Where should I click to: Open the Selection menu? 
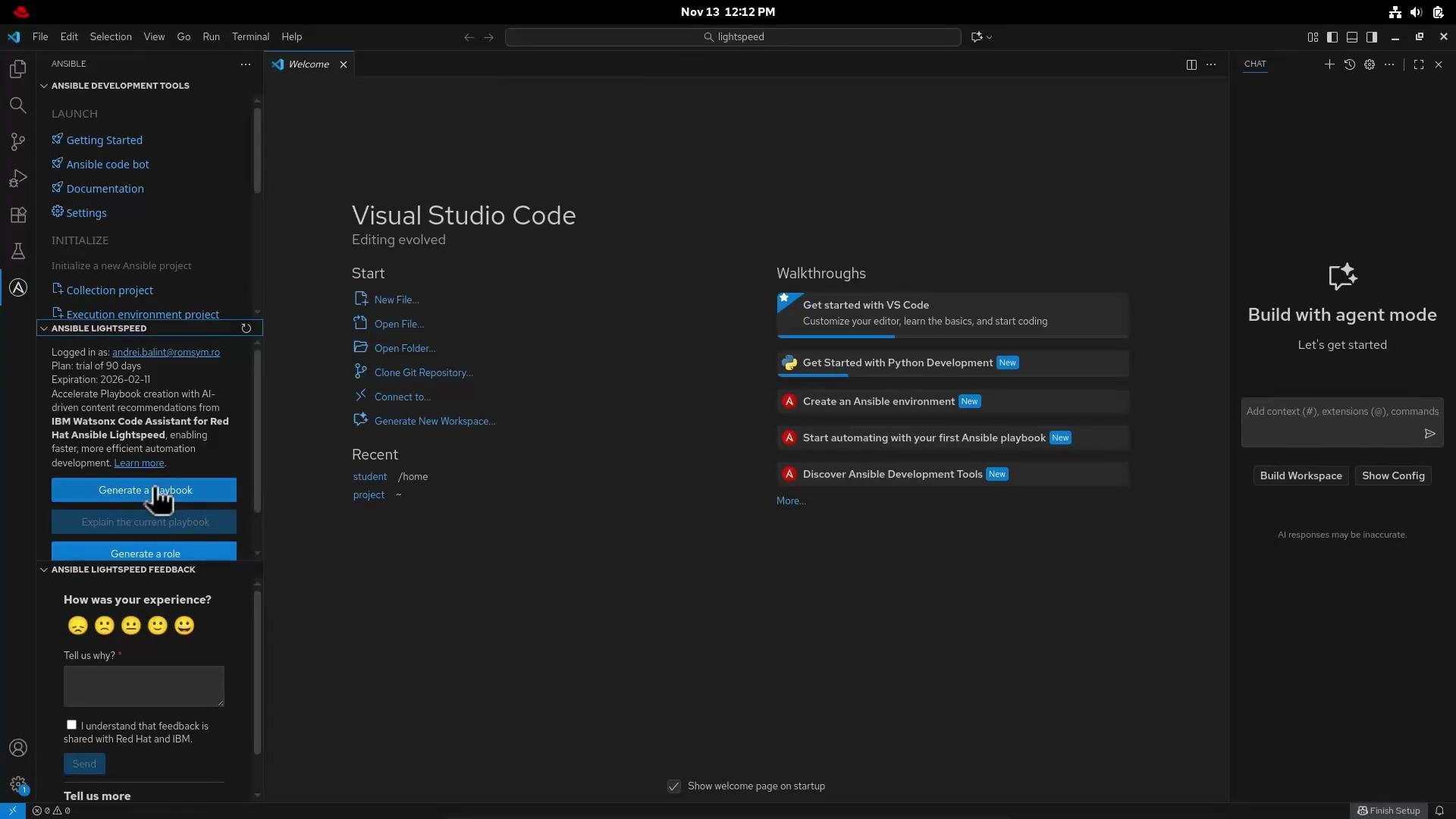pyautogui.click(x=111, y=37)
